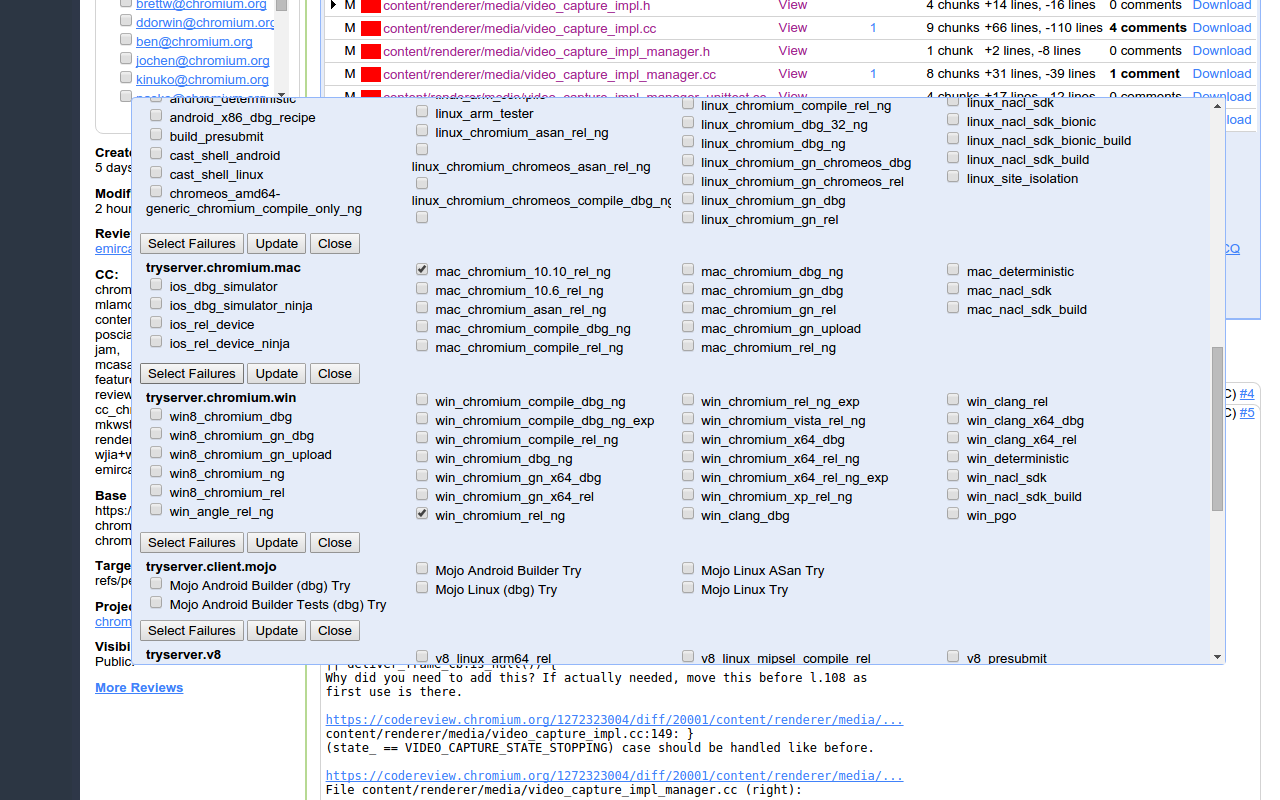Click the tryserver.client.mojo heading

pos(211,567)
